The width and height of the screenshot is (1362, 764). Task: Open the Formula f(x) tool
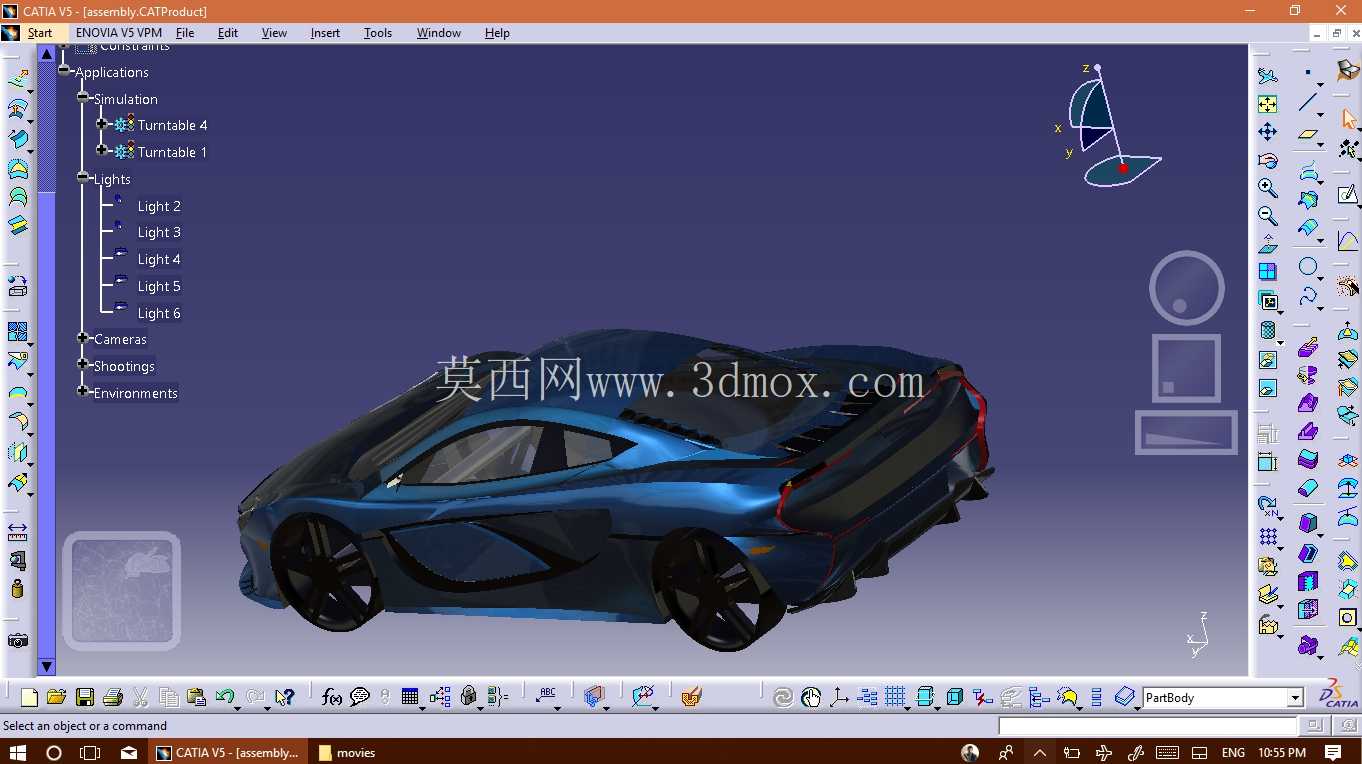pyautogui.click(x=332, y=697)
